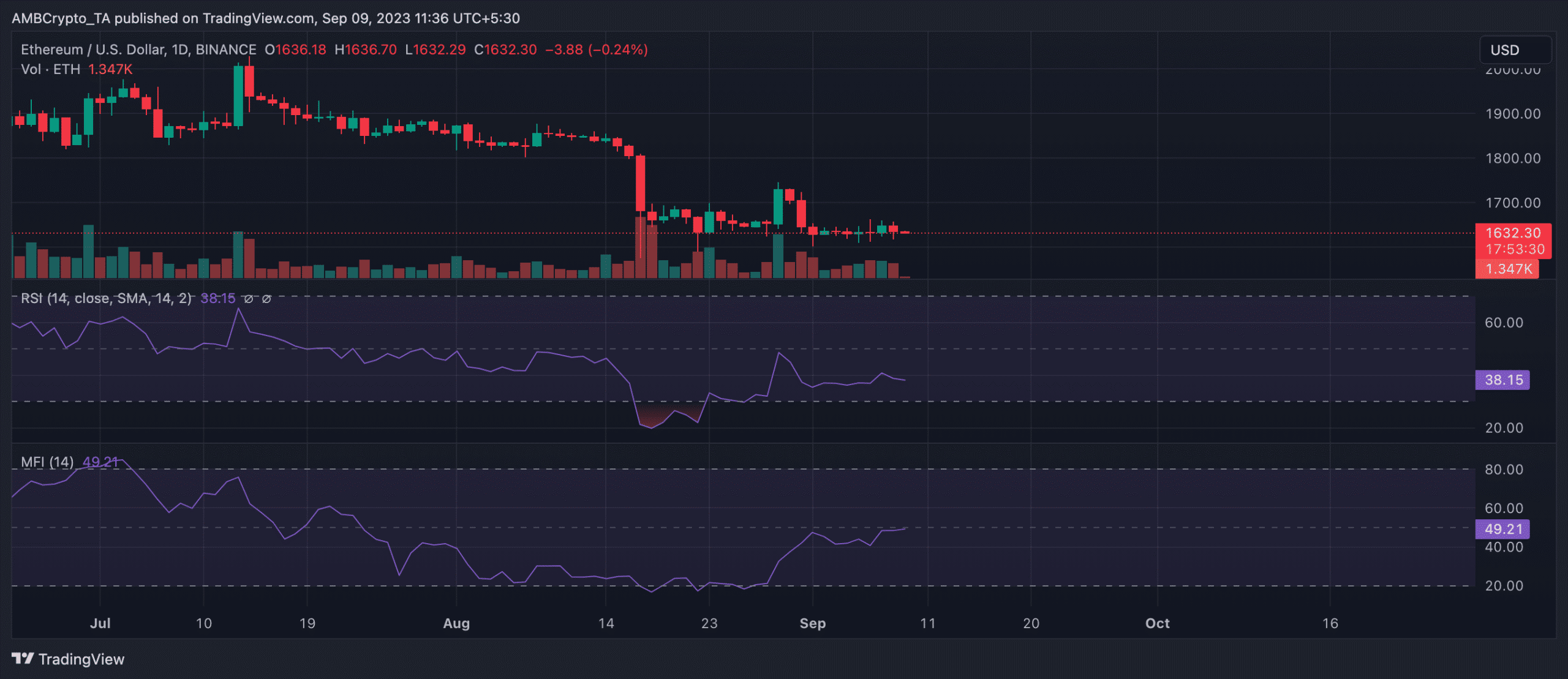Click the Ethereum / U.S. Dollar symbol title
1568x679 pixels.
(138, 50)
